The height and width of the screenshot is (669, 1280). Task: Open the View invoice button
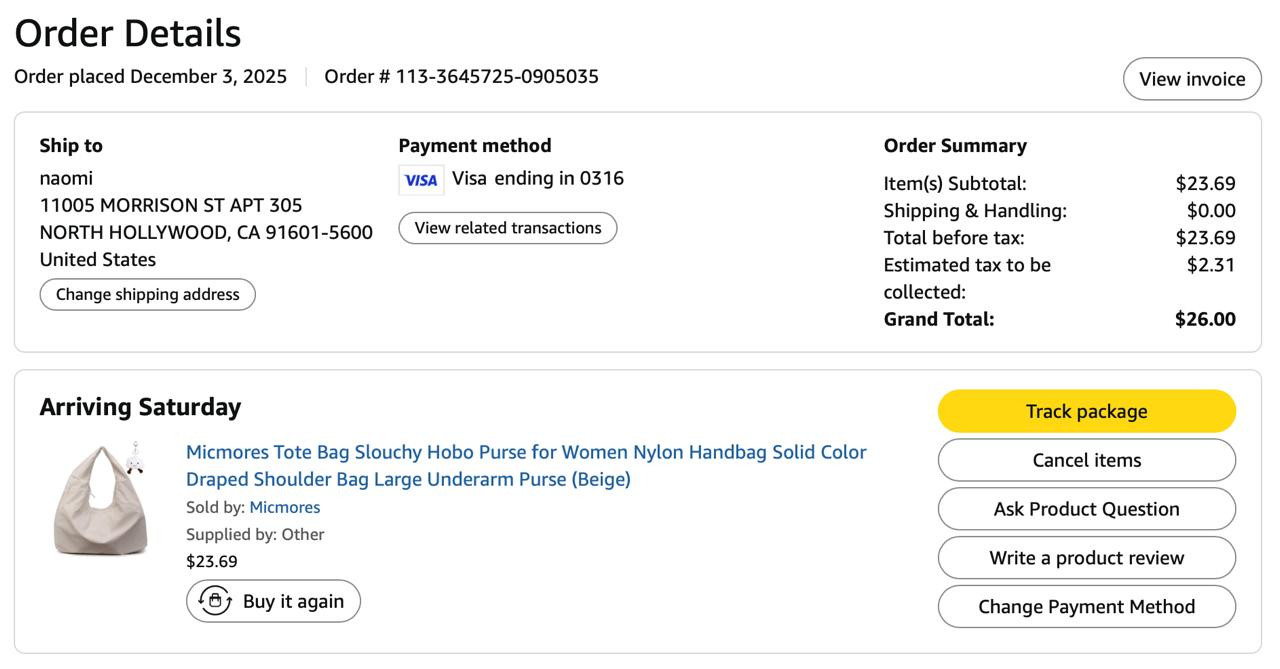click(1192, 79)
